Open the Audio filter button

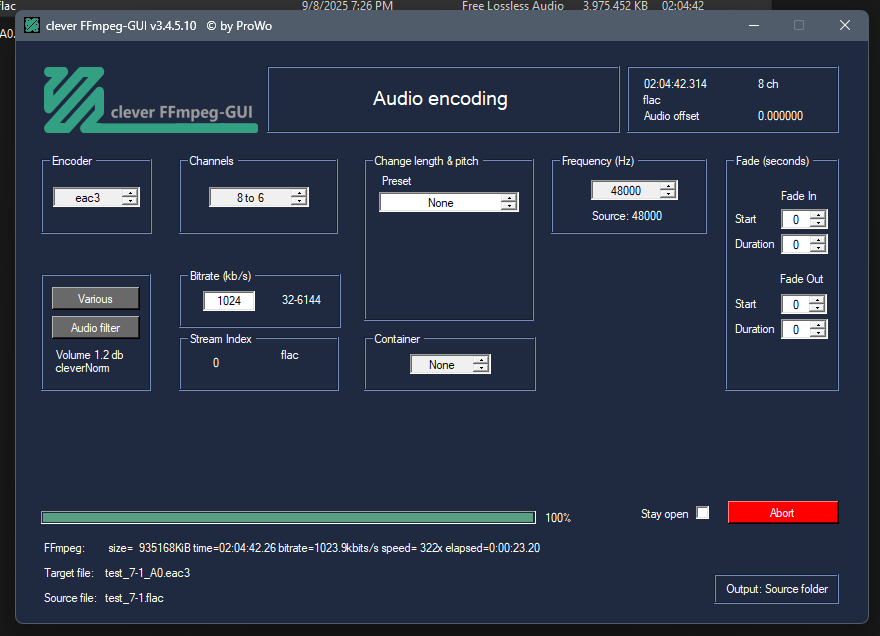[x=95, y=328]
